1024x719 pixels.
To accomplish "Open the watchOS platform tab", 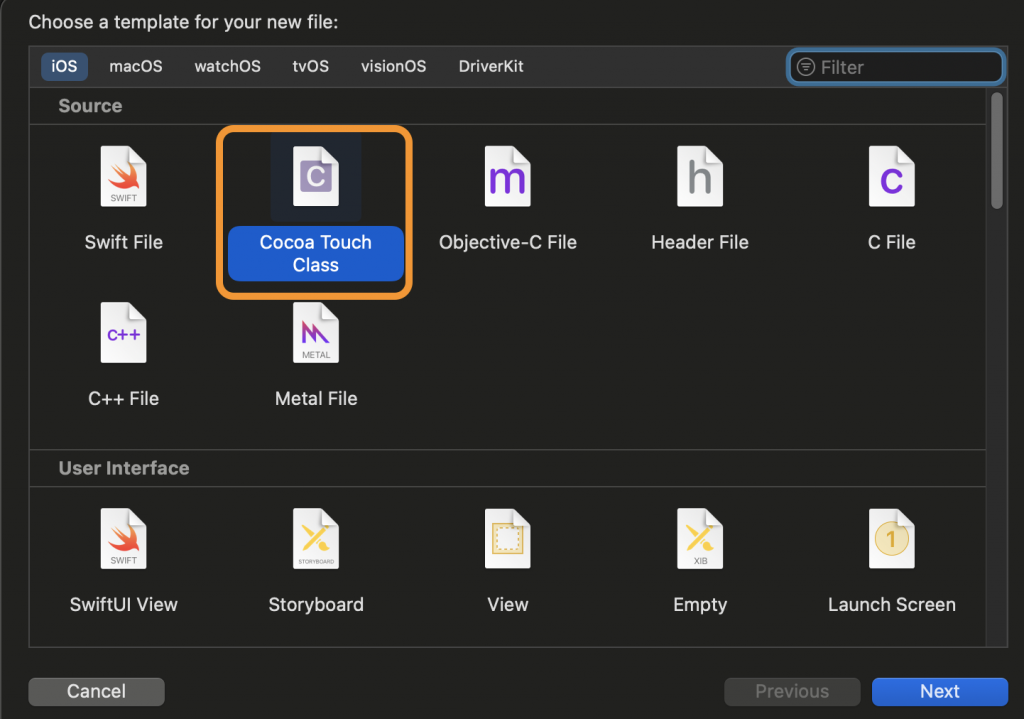I will pos(227,67).
